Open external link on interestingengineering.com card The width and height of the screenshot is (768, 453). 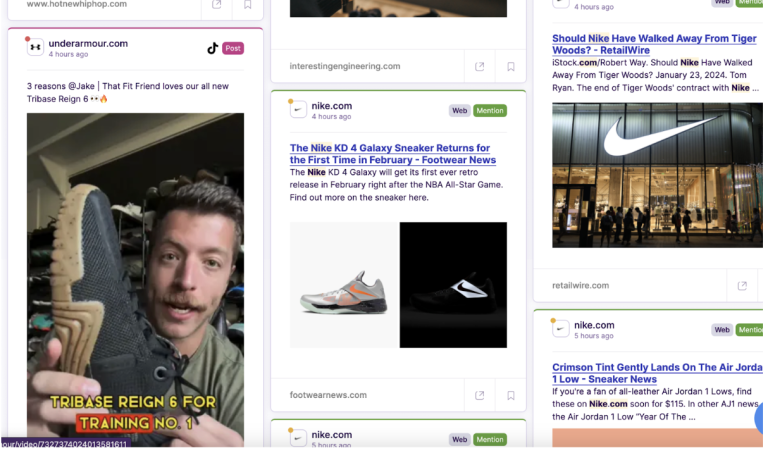coord(480,67)
